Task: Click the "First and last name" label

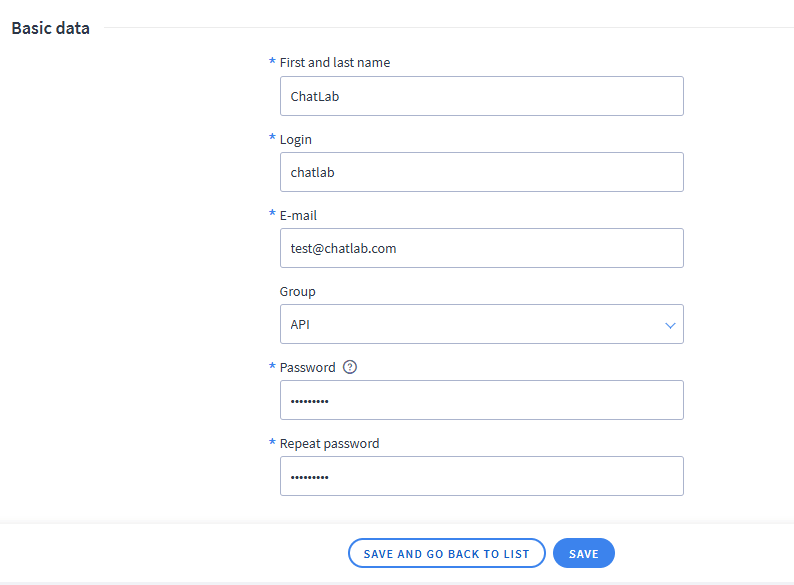Action: 335,62
